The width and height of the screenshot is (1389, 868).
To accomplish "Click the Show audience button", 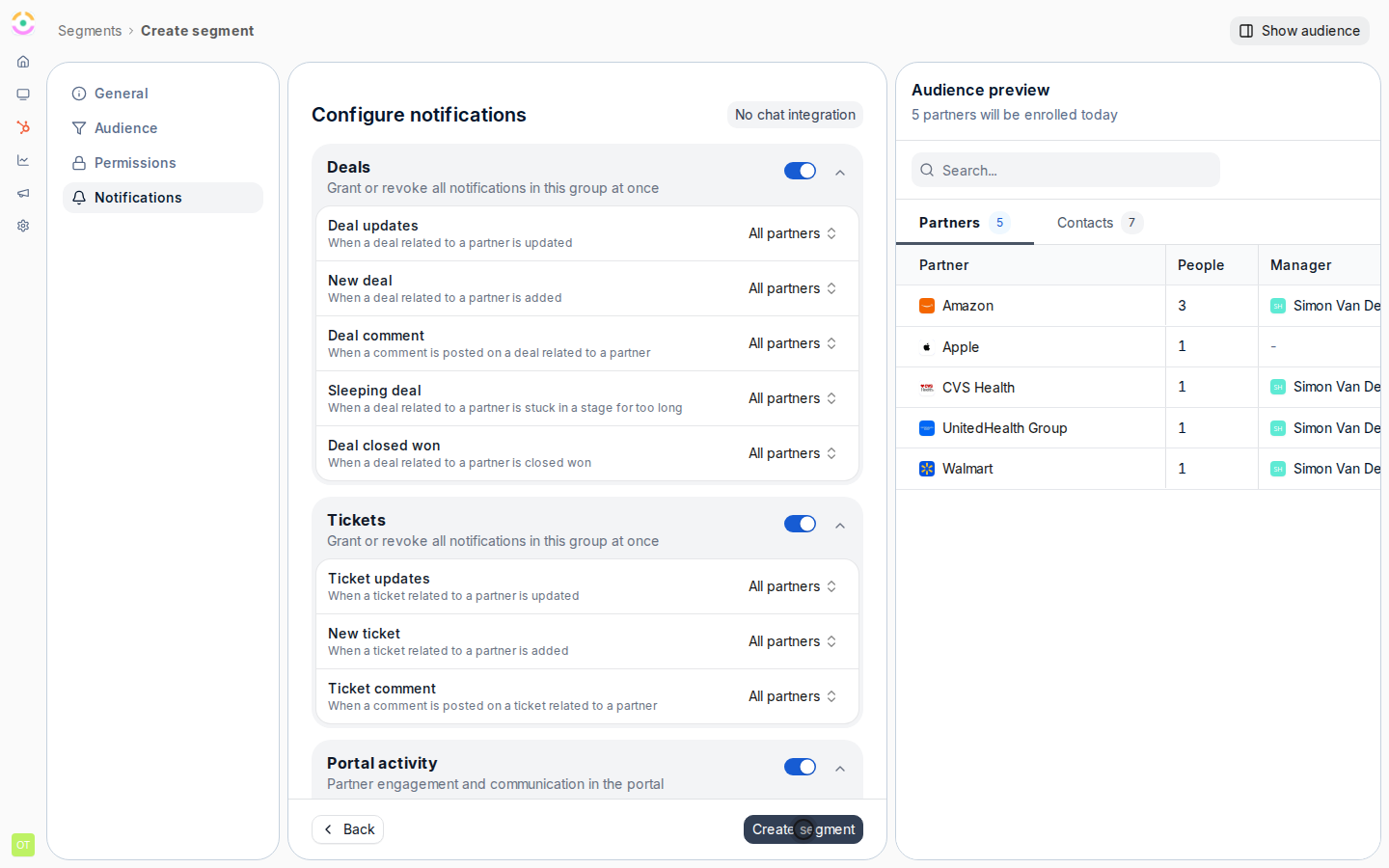I will pyautogui.click(x=1299, y=31).
